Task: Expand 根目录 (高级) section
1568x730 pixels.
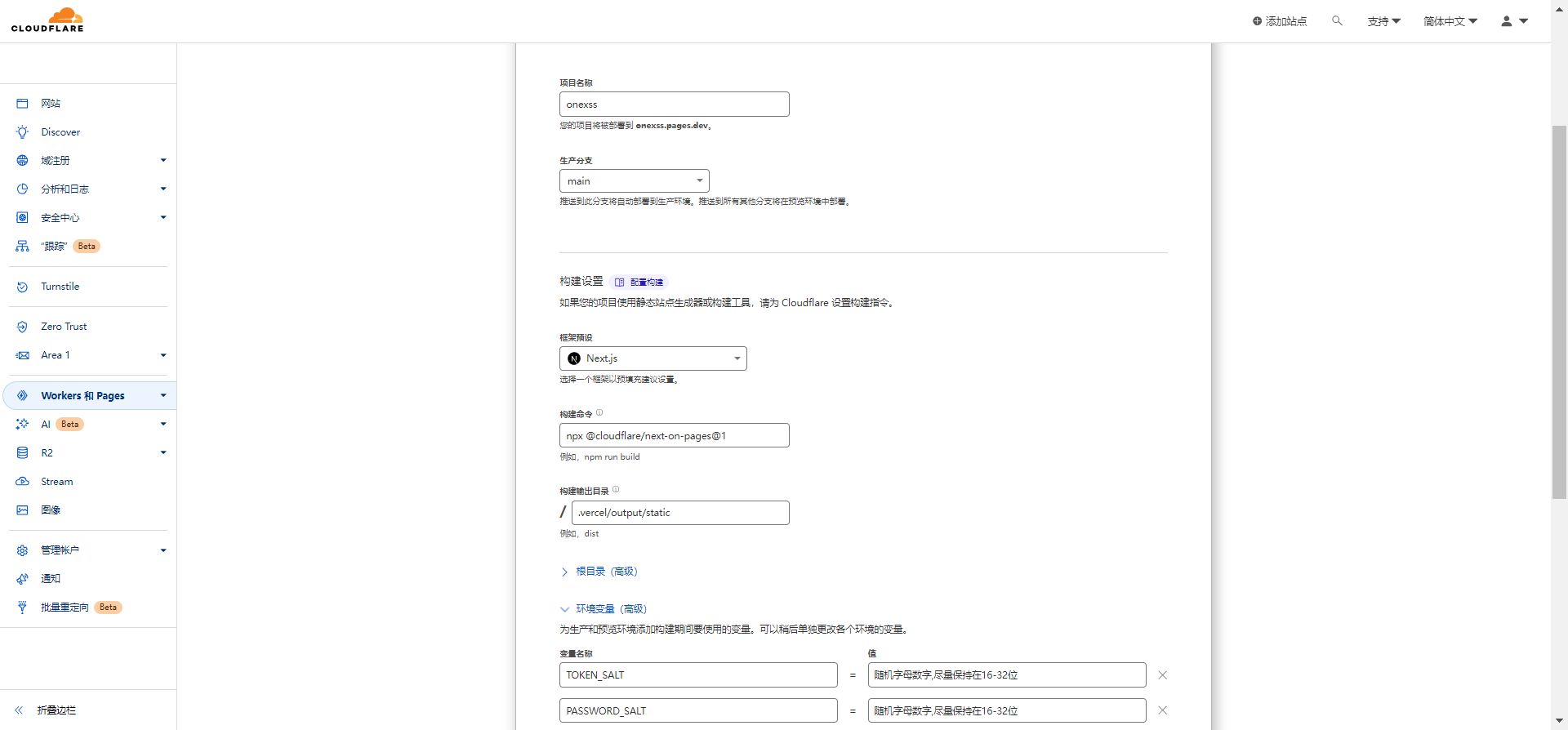Action: [x=599, y=572]
